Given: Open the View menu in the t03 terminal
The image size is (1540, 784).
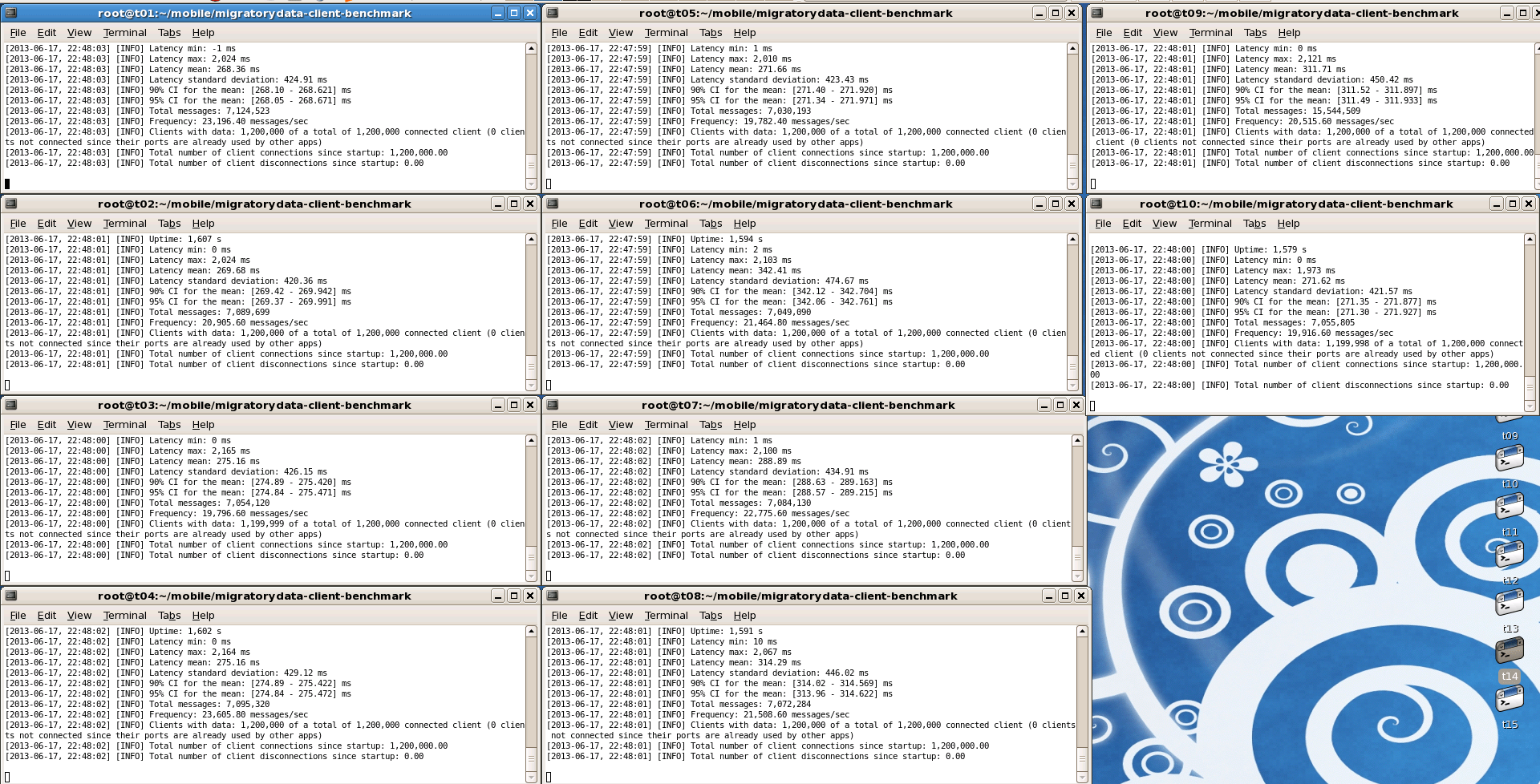Looking at the screenshot, I should tap(79, 424).
